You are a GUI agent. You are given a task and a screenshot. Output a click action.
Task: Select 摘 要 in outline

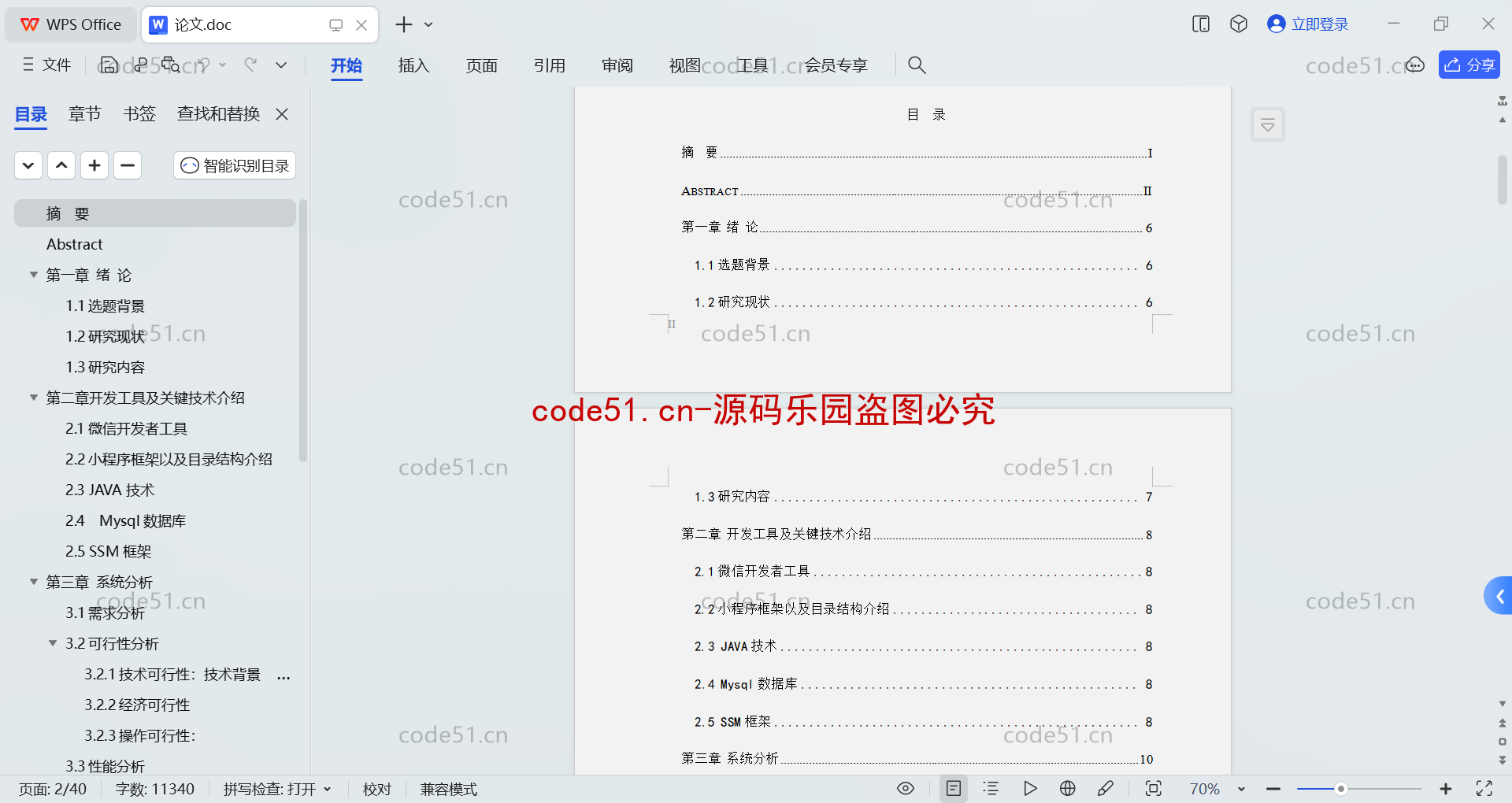click(x=155, y=213)
